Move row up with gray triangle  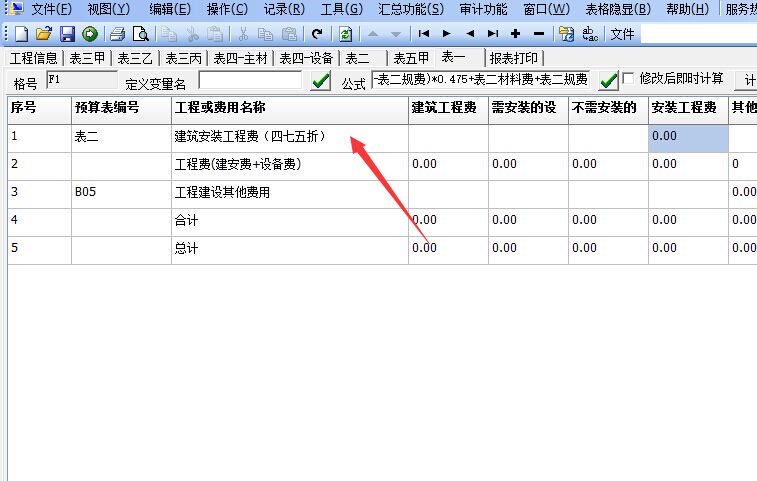(373, 34)
